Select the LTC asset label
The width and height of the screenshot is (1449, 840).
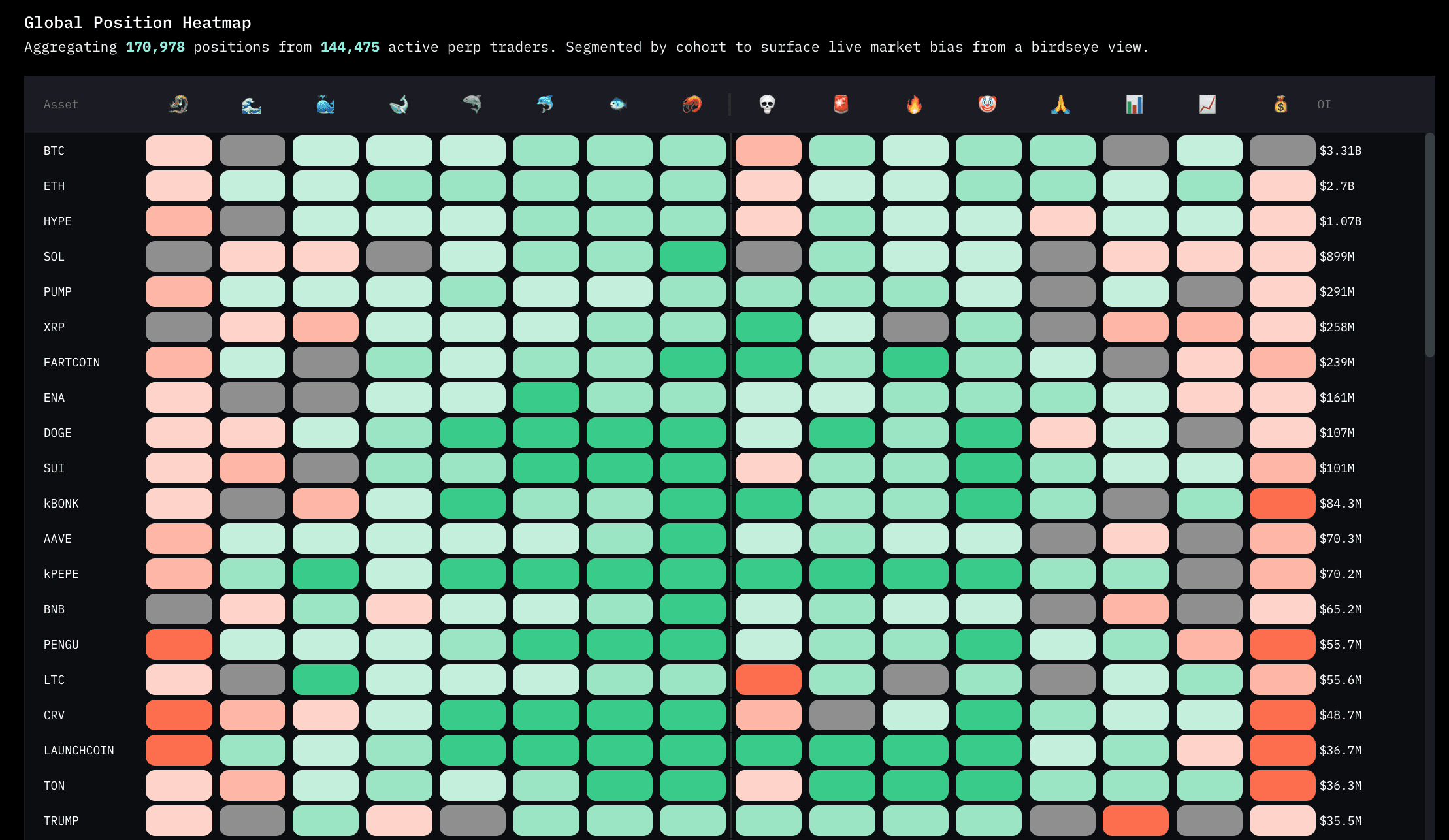tap(54, 680)
